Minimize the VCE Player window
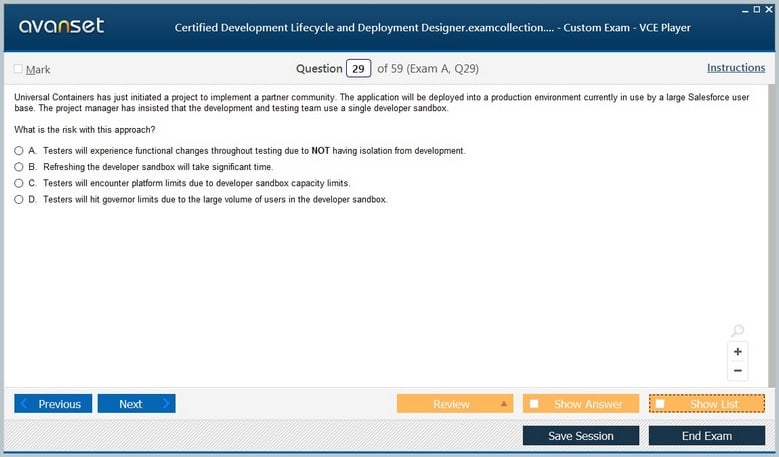 tap(745, 10)
